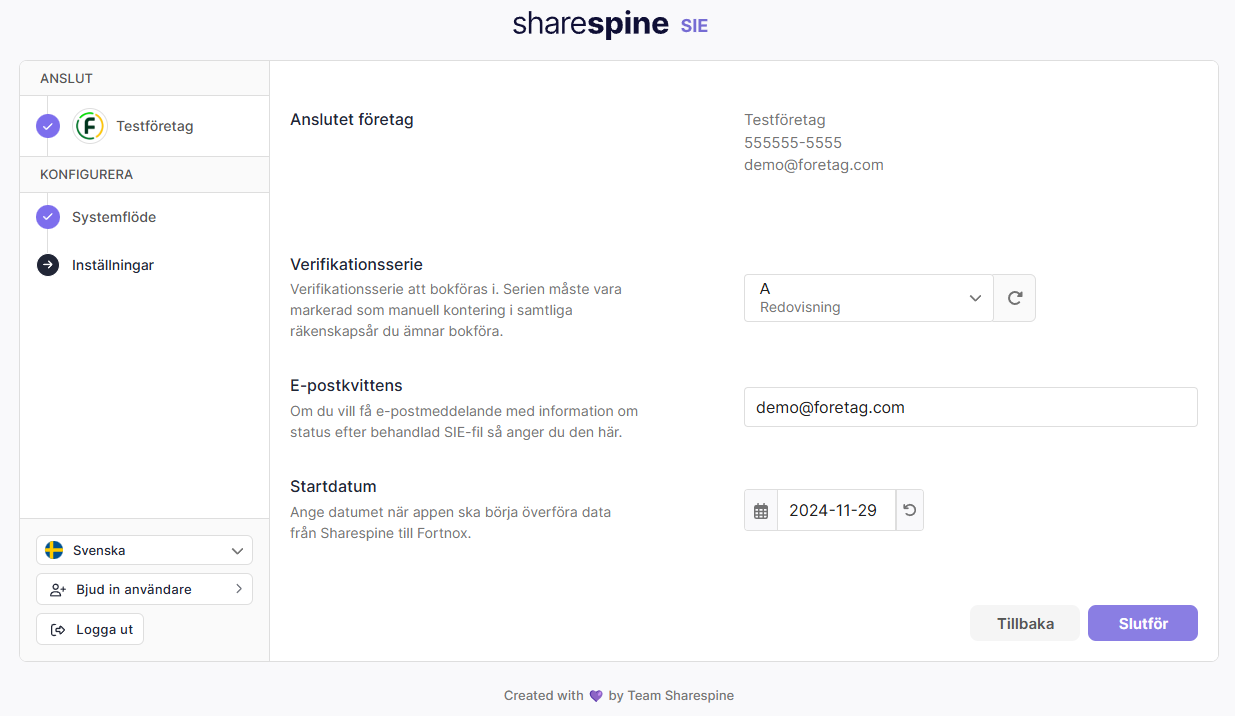The height and width of the screenshot is (716, 1235).
Task: Click the E-postkvittens heading
Action: click(346, 386)
